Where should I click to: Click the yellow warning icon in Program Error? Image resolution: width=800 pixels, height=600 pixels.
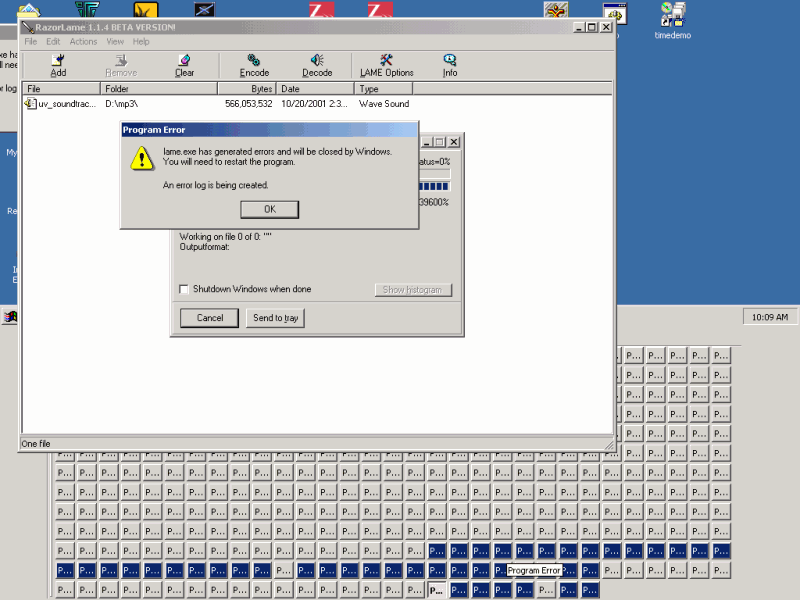pos(142,158)
